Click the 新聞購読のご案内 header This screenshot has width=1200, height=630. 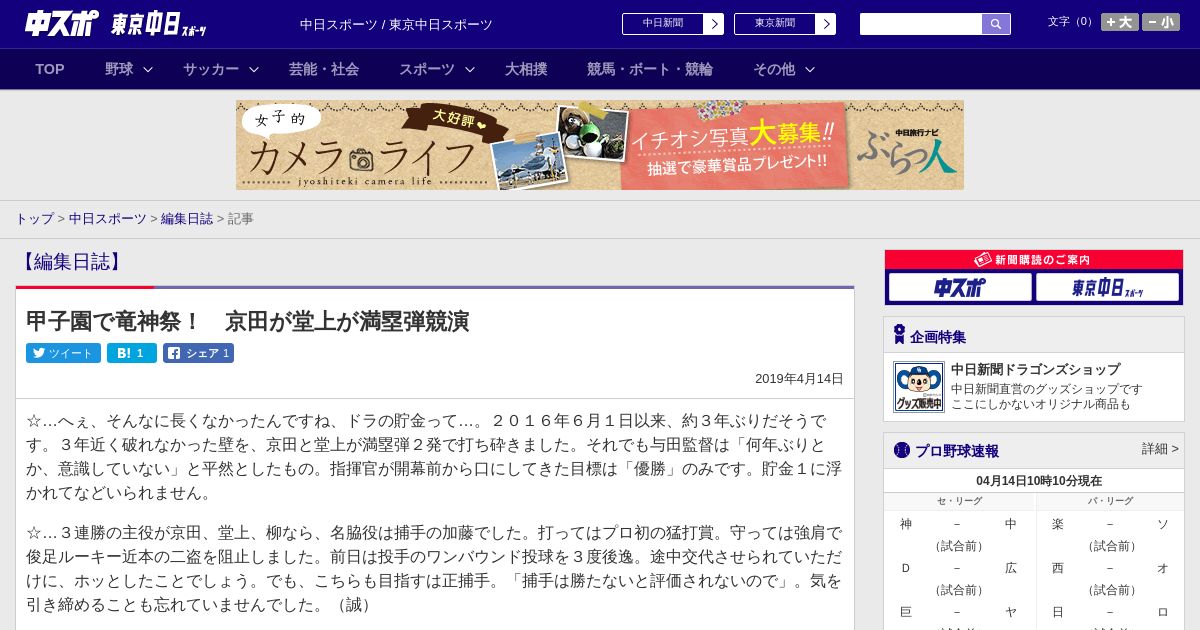[x=1034, y=259]
